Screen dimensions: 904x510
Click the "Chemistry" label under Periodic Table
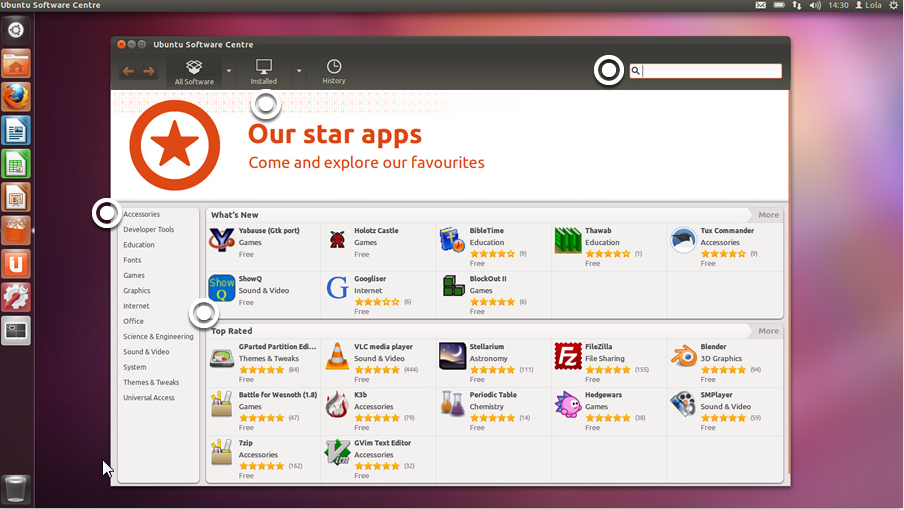[x=487, y=407]
